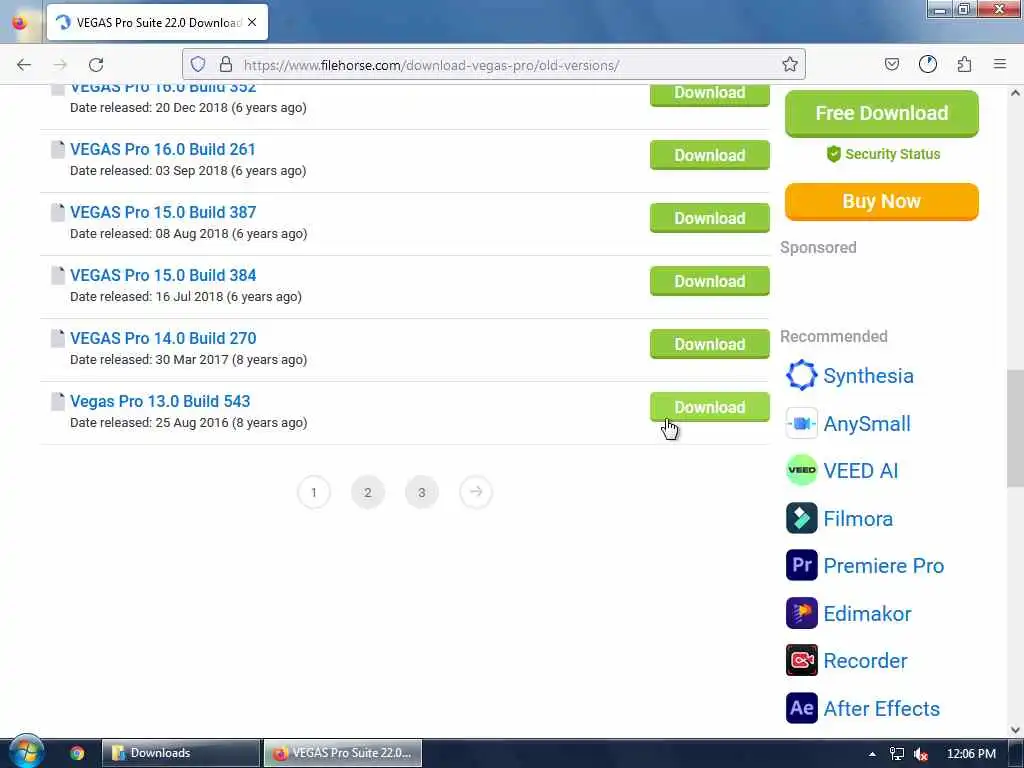
Task: Open the network tray icon
Action: pyautogui.click(x=897, y=754)
